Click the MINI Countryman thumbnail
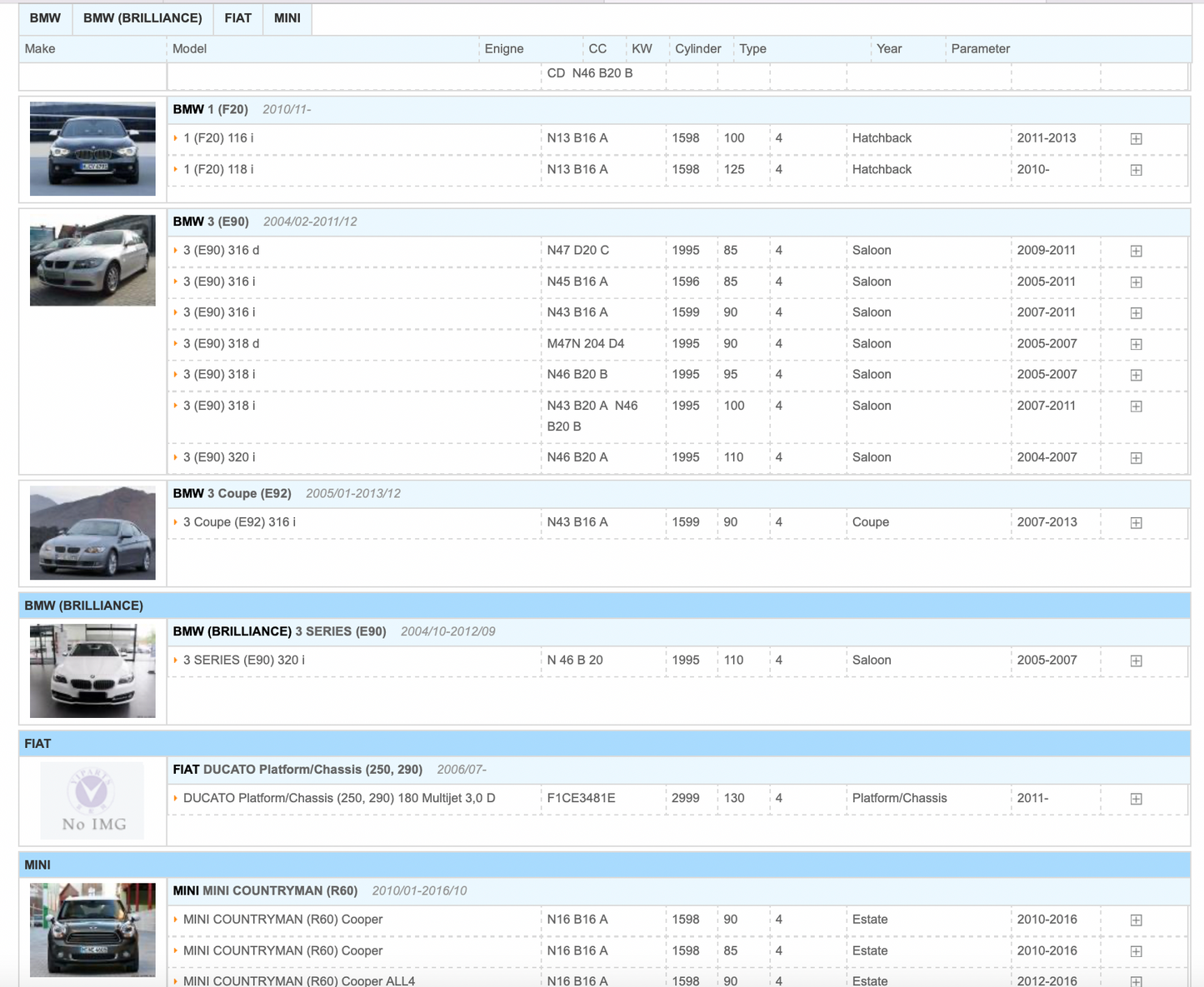The width and height of the screenshot is (1204, 987). (x=92, y=930)
